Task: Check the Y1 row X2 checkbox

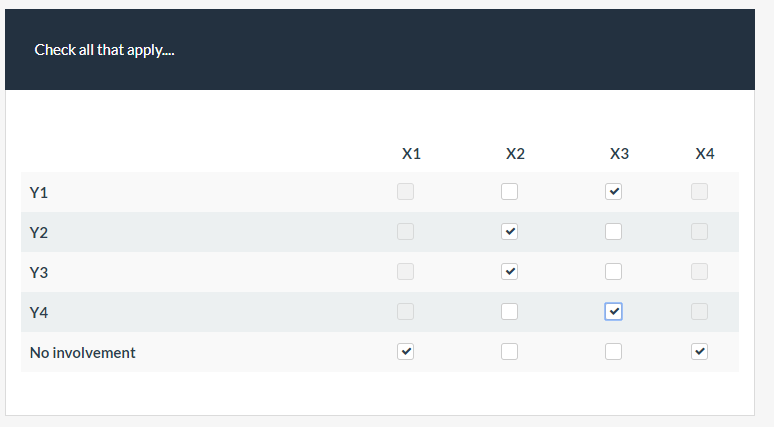Action: point(510,192)
